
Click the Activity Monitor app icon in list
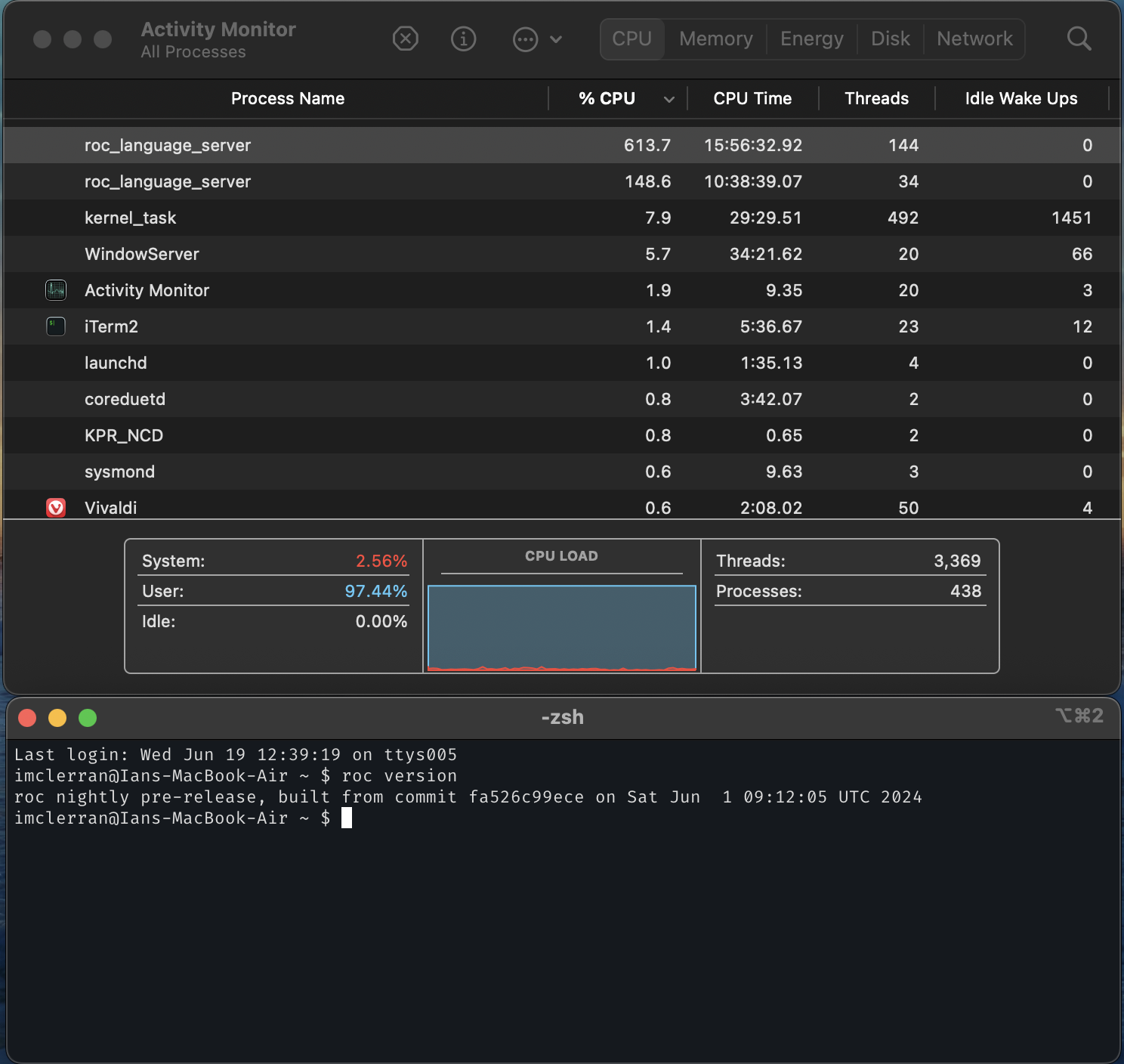56,290
